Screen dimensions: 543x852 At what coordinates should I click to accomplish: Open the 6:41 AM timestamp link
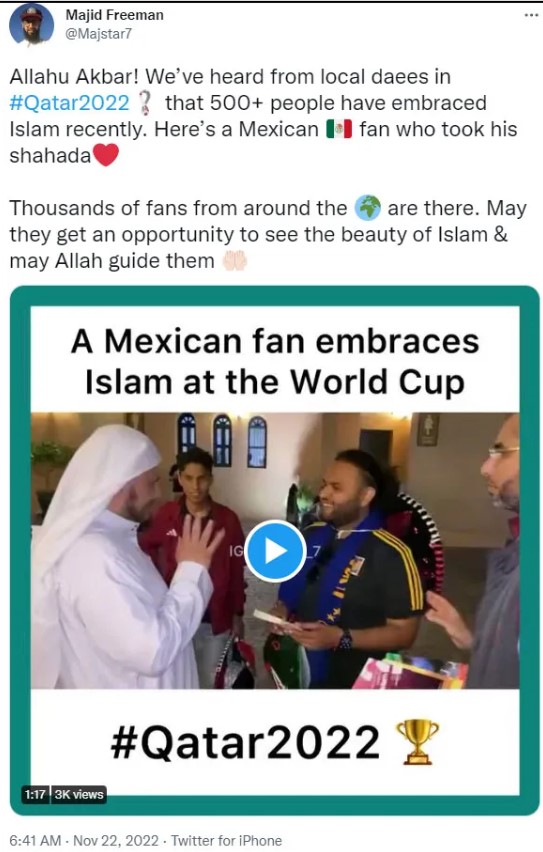click(35, 840)
